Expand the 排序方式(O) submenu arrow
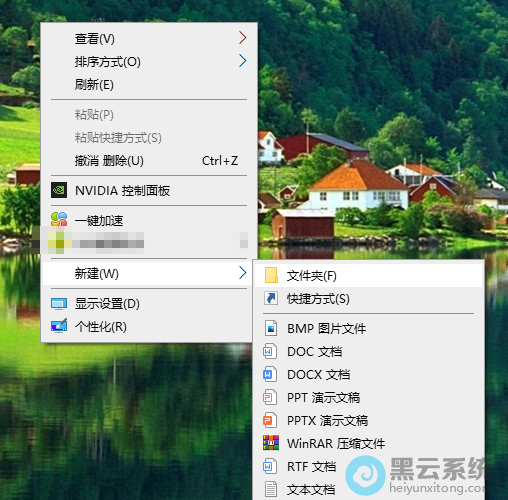Viewport: 508px width, 500px height. pyautogui.click(x=243, y=61)
